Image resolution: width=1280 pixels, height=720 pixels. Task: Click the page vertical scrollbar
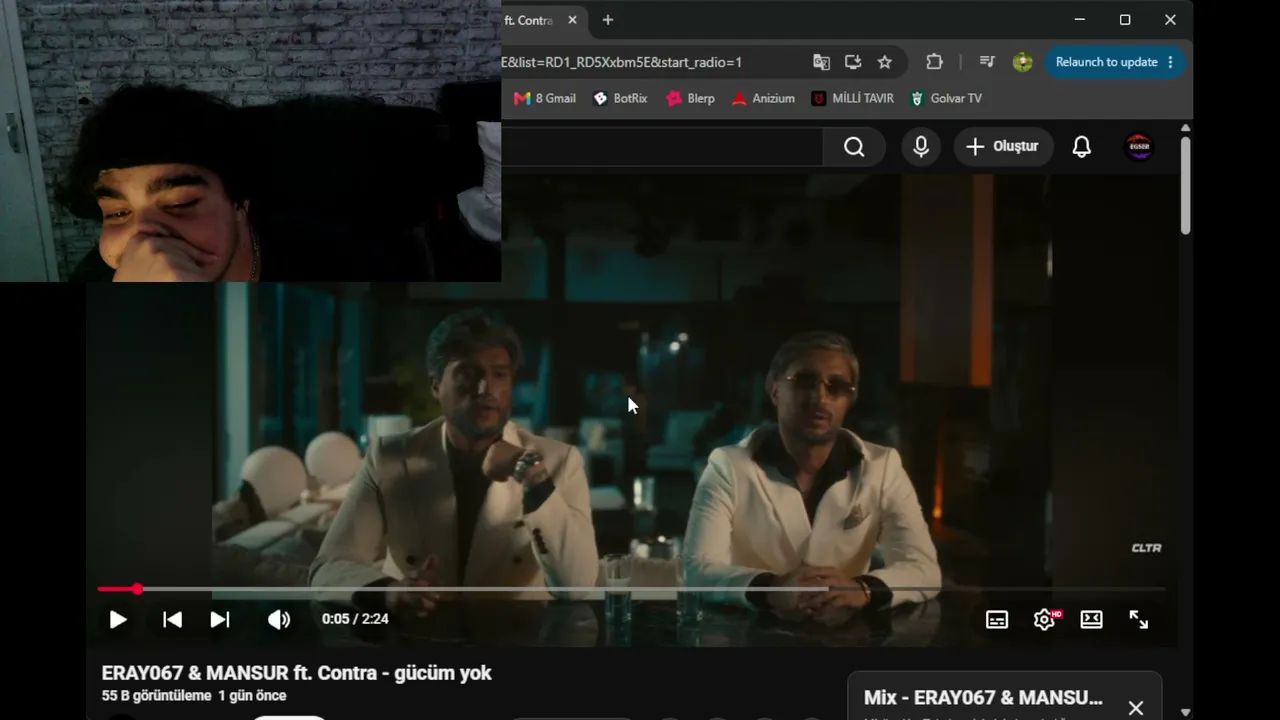pos(1186,187)
